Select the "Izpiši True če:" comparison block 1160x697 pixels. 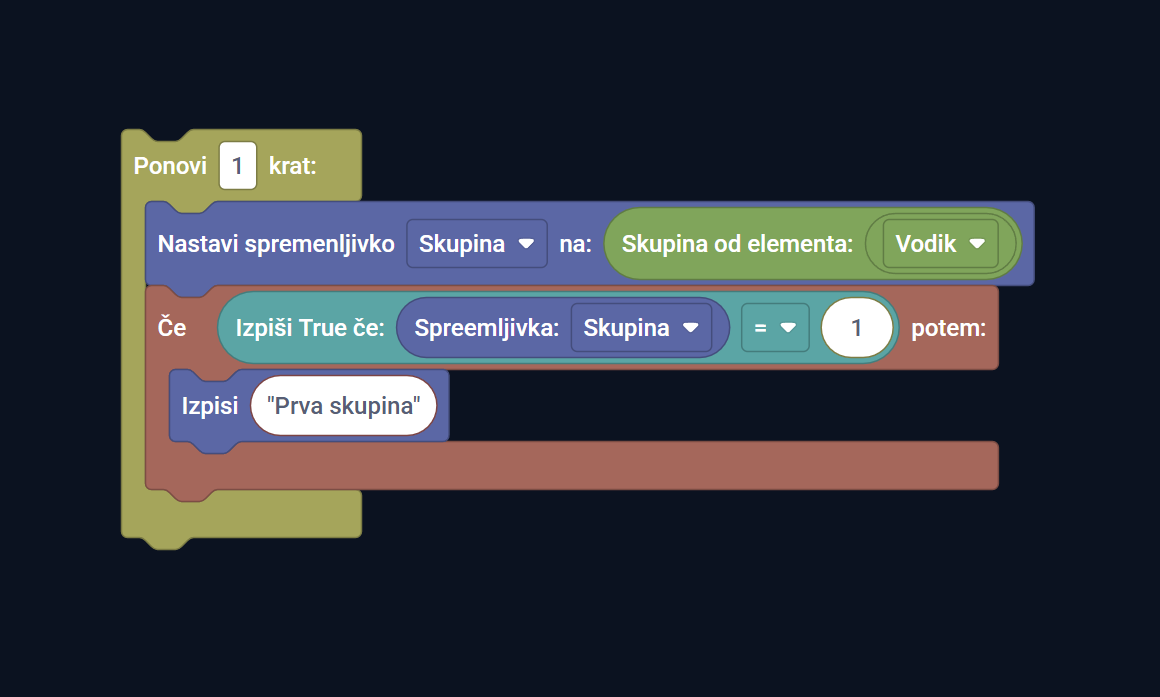click(x=310, y=328)
